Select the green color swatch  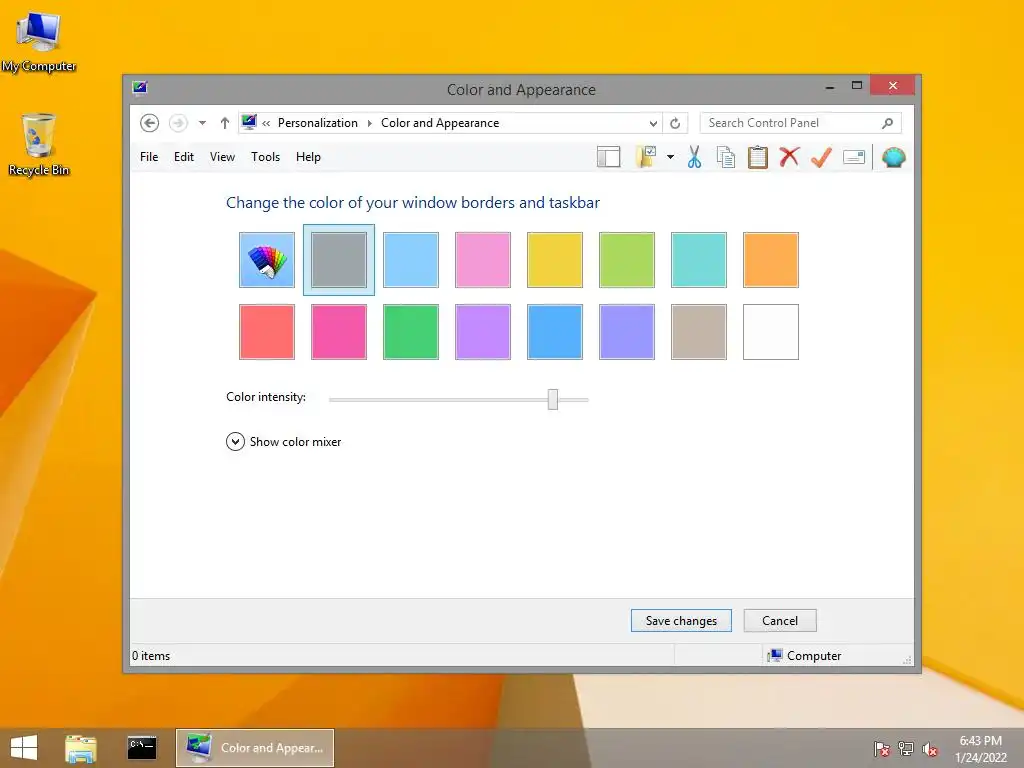coord(411,332)
